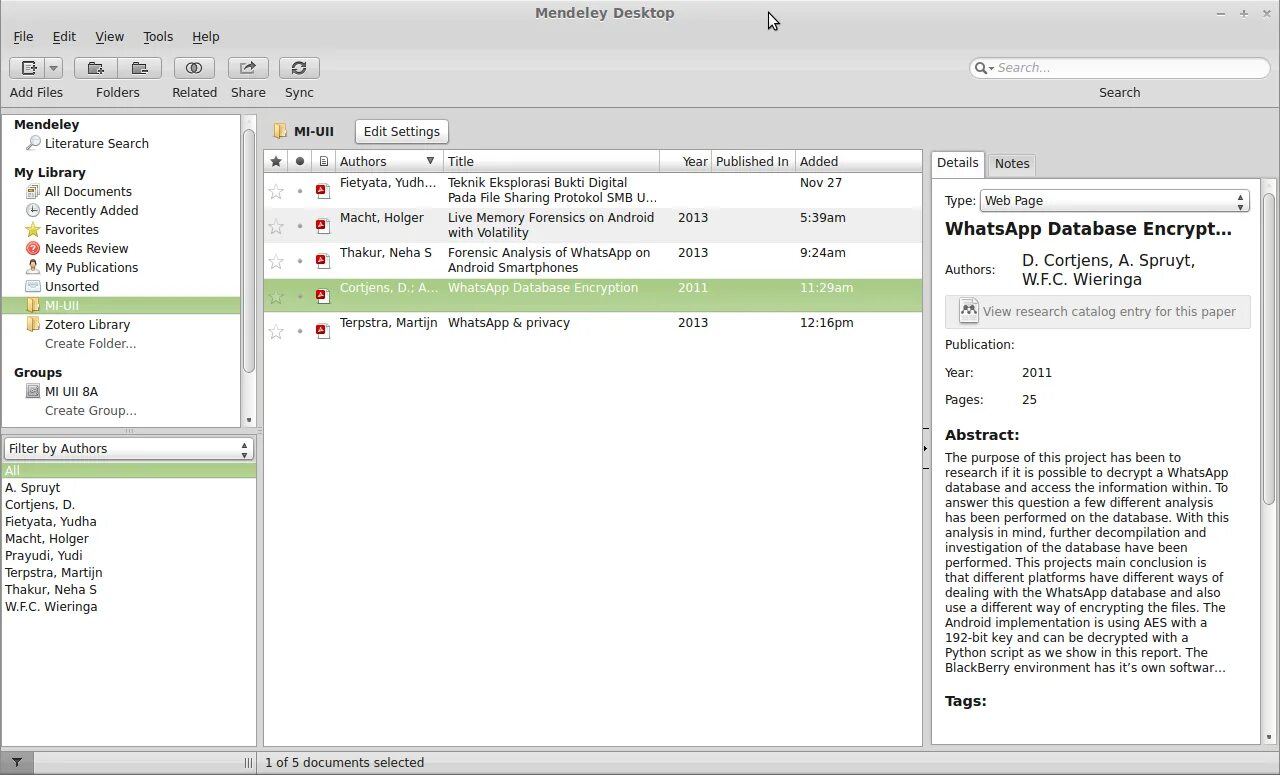Select All Documents in My Library
The image size is (1280, 775).
88,191
